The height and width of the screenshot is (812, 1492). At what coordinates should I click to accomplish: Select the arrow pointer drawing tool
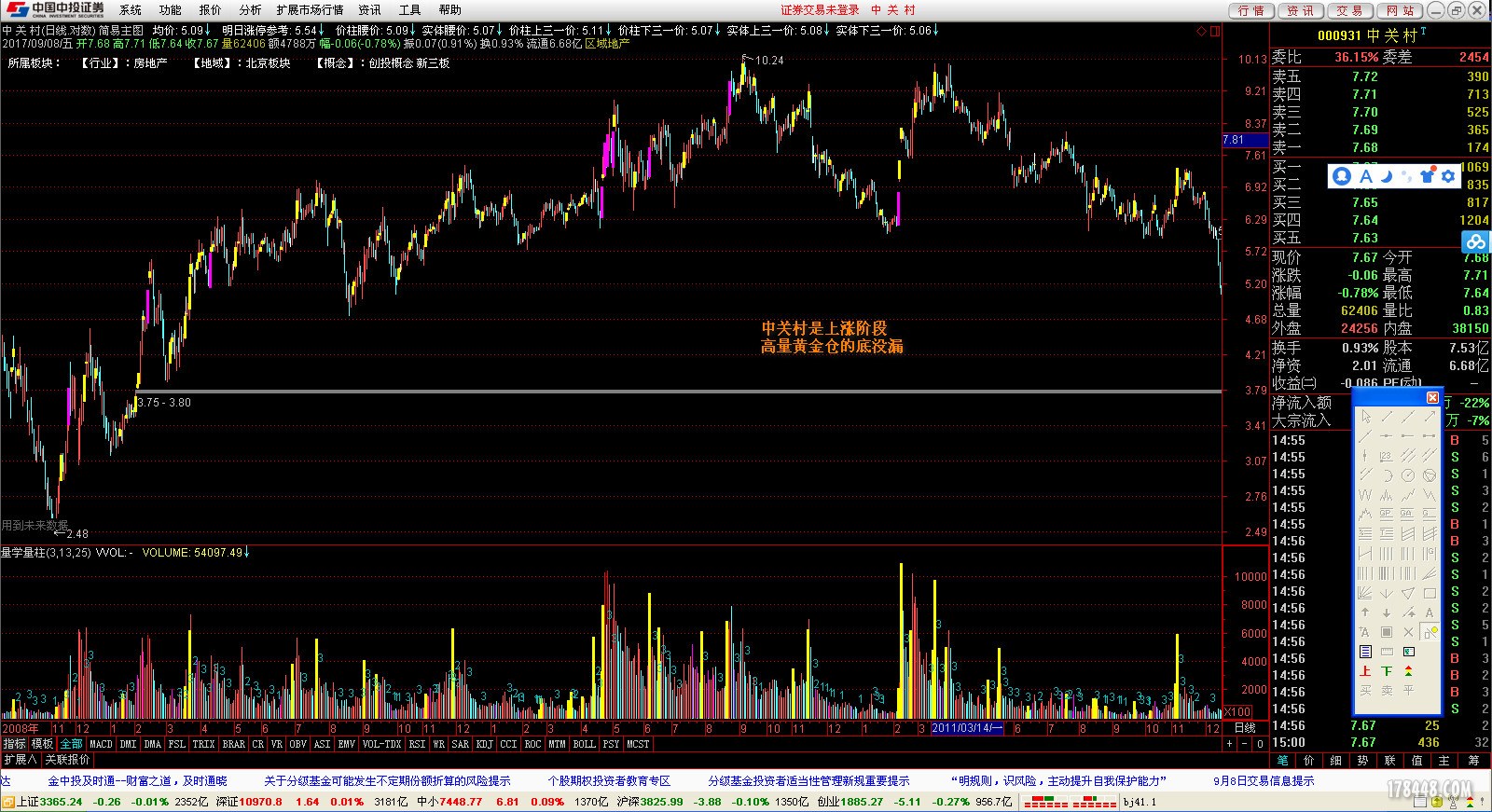tap(1366, 417)
